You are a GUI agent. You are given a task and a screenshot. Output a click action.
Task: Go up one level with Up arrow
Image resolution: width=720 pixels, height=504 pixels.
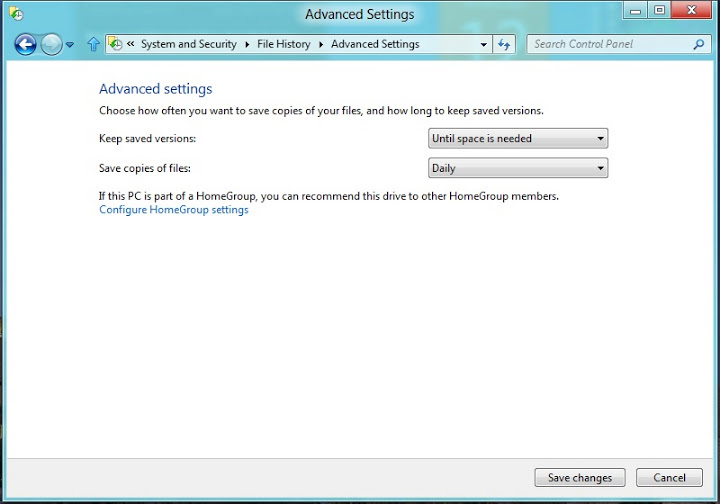(93, 44)
